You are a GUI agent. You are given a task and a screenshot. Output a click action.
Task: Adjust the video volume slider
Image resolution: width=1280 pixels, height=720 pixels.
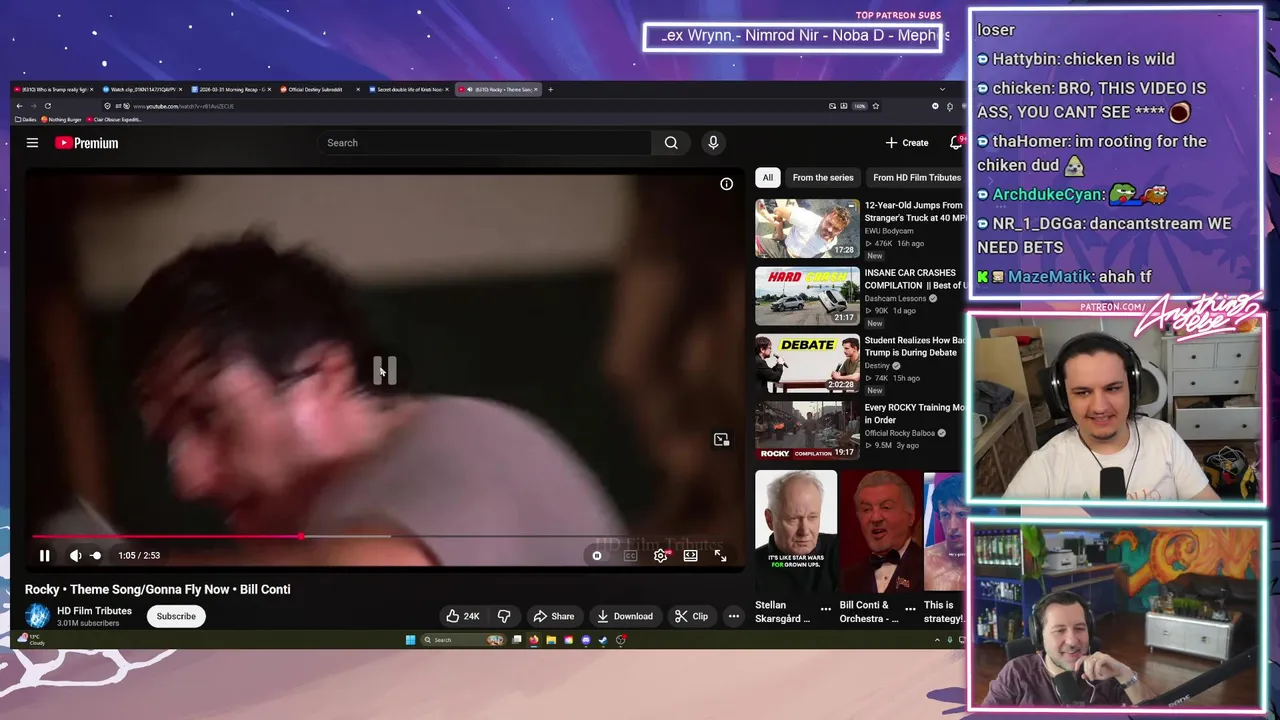click(96, 556)
